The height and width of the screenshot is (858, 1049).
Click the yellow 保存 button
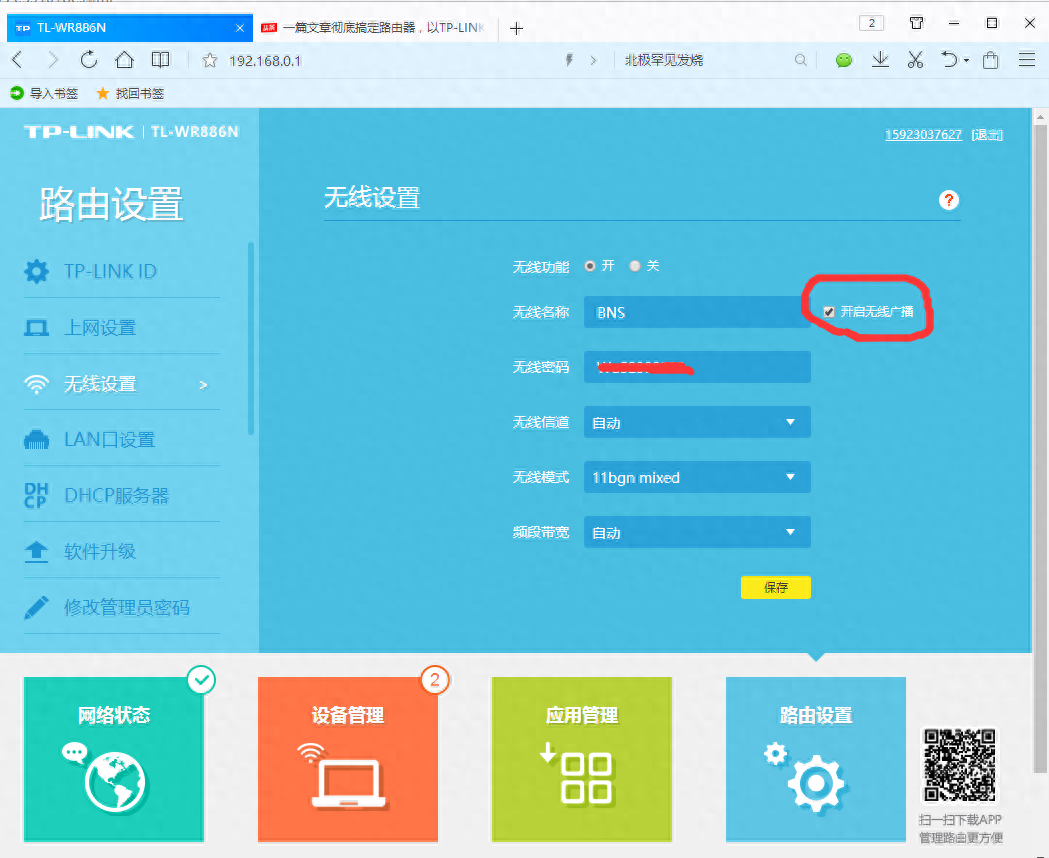coord(776,587)
